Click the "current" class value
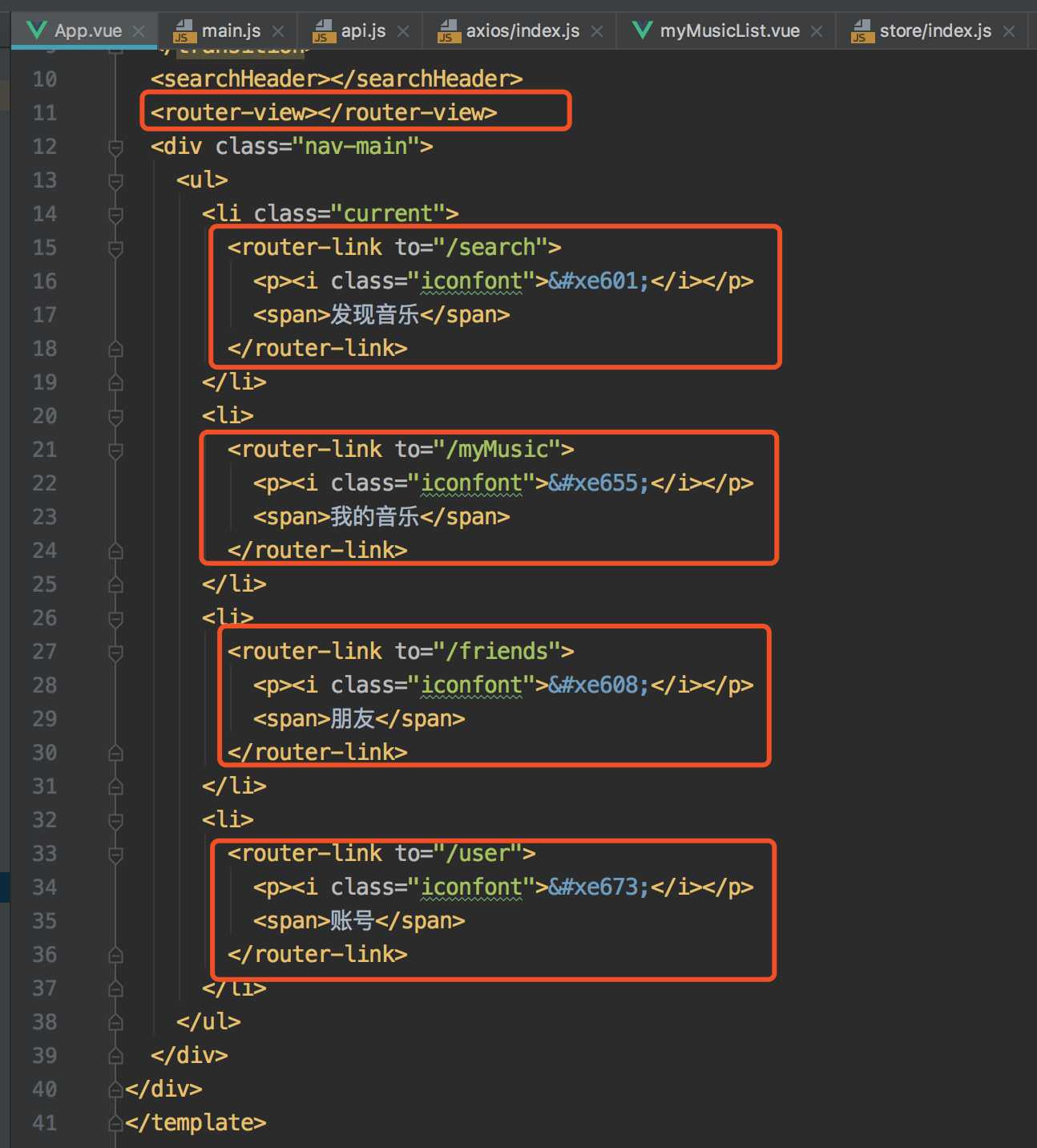The width and height of the screenshot is (1037, 1148). tap(388, 213)
